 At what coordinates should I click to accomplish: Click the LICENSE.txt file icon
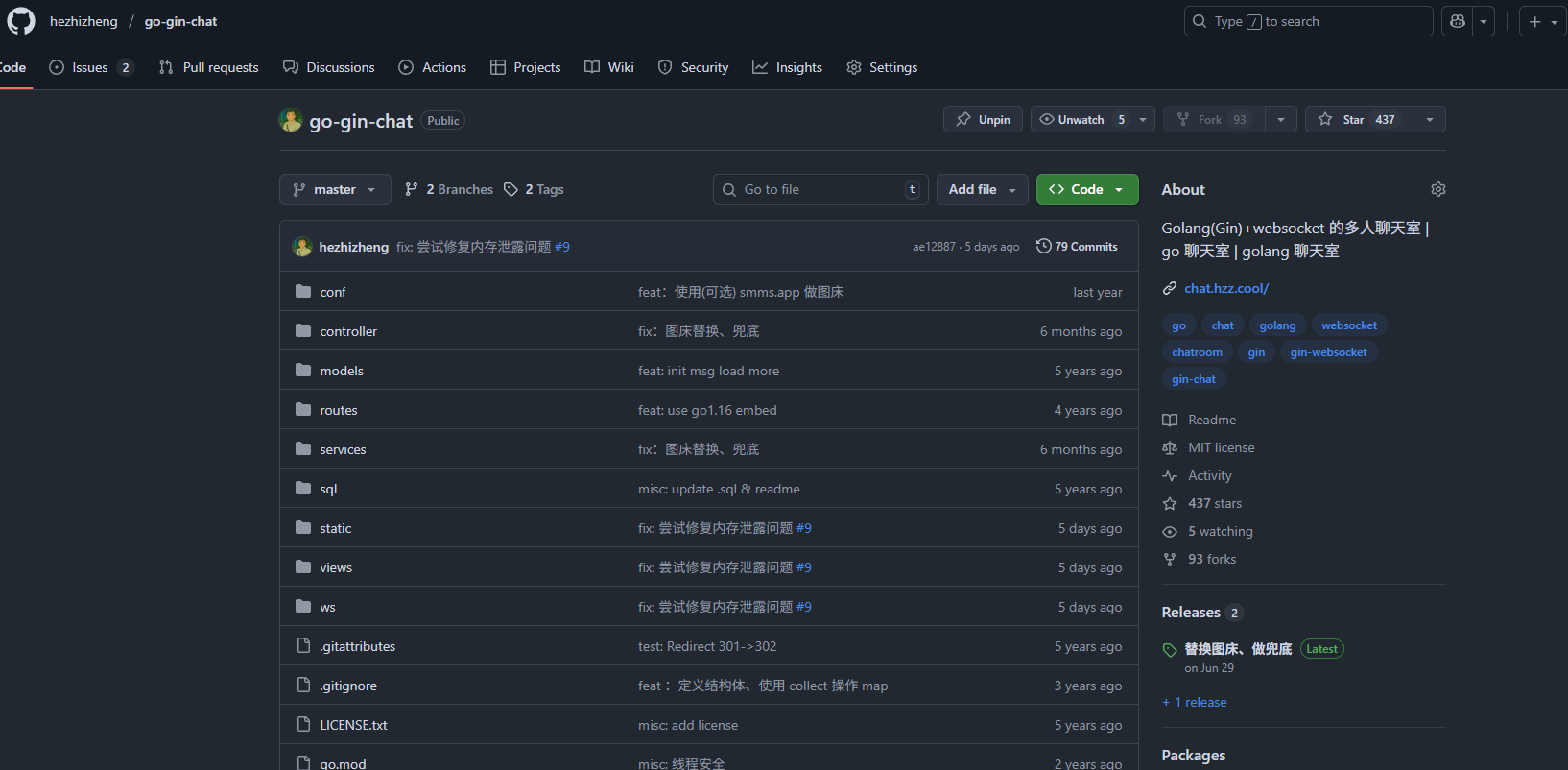pos(303,725)
